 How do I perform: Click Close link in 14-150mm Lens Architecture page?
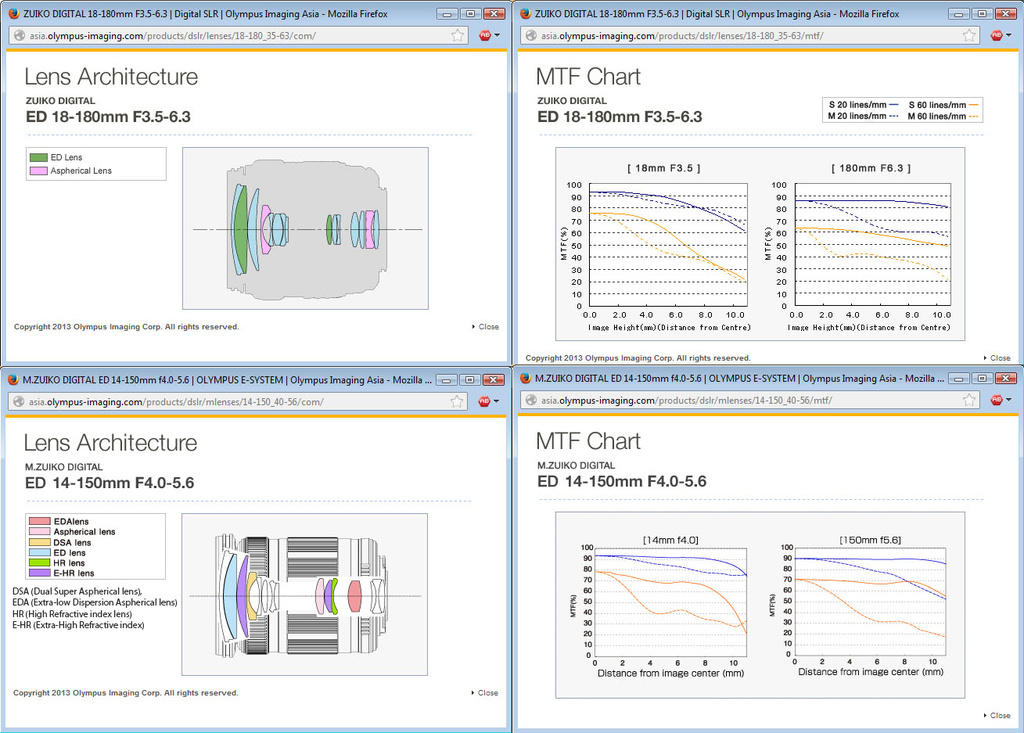coord(485,692)
